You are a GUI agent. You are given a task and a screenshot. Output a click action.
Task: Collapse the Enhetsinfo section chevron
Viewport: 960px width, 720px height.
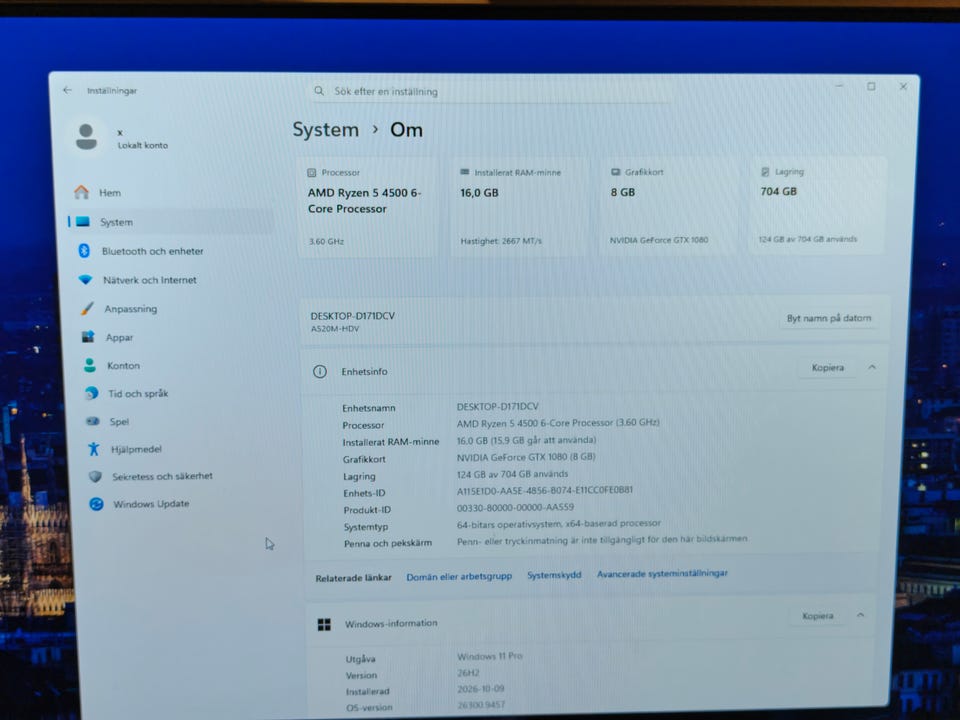(x=872, y=367)
